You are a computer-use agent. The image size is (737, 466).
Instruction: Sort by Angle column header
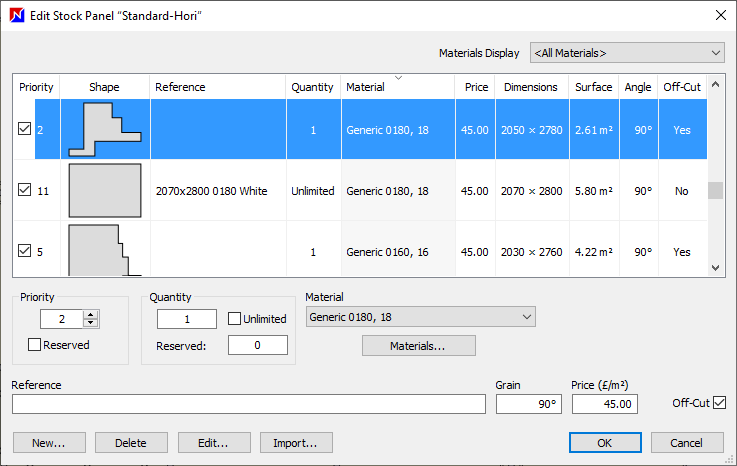tap(638, 87)
